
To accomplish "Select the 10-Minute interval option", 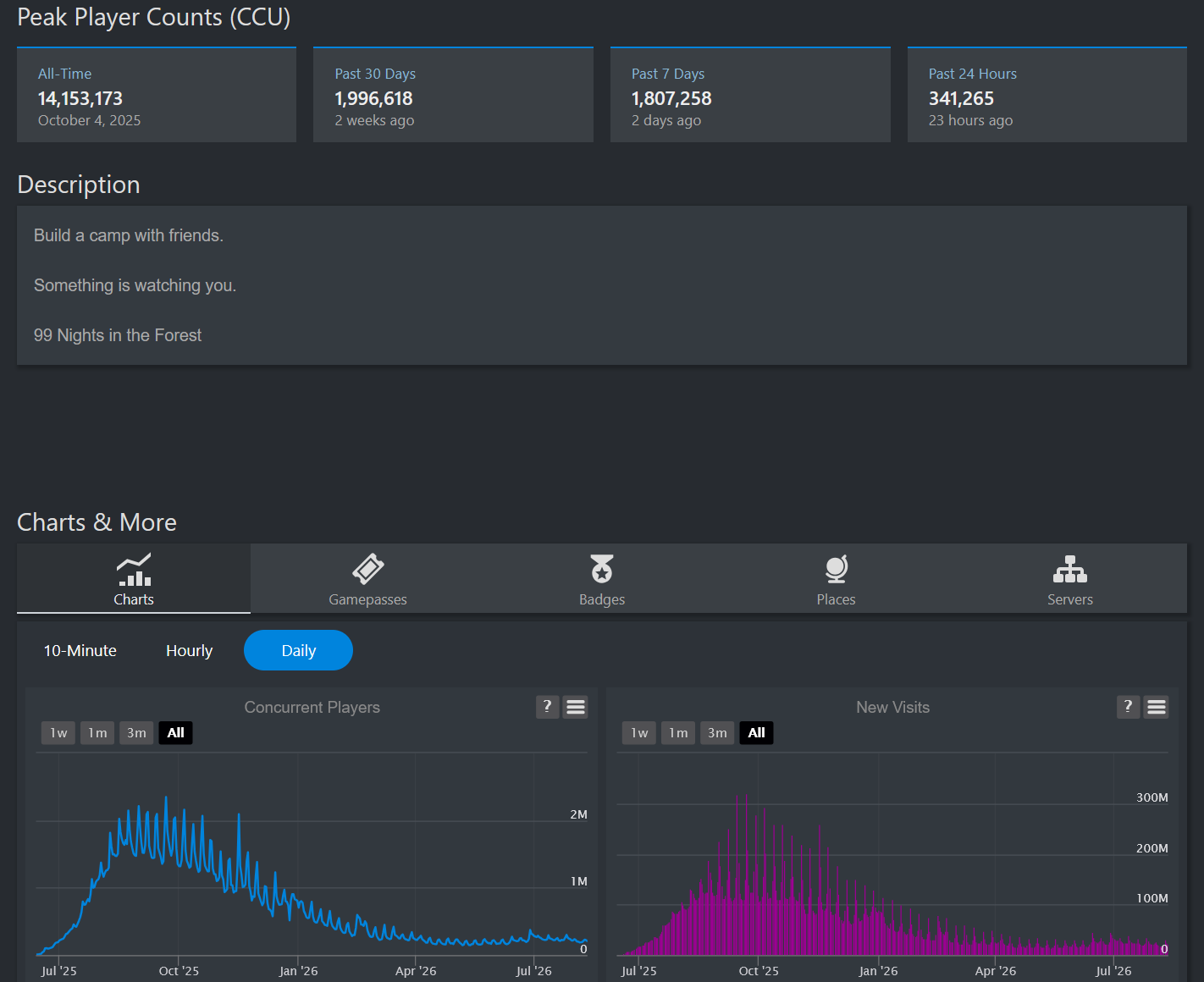I will 80,650.
